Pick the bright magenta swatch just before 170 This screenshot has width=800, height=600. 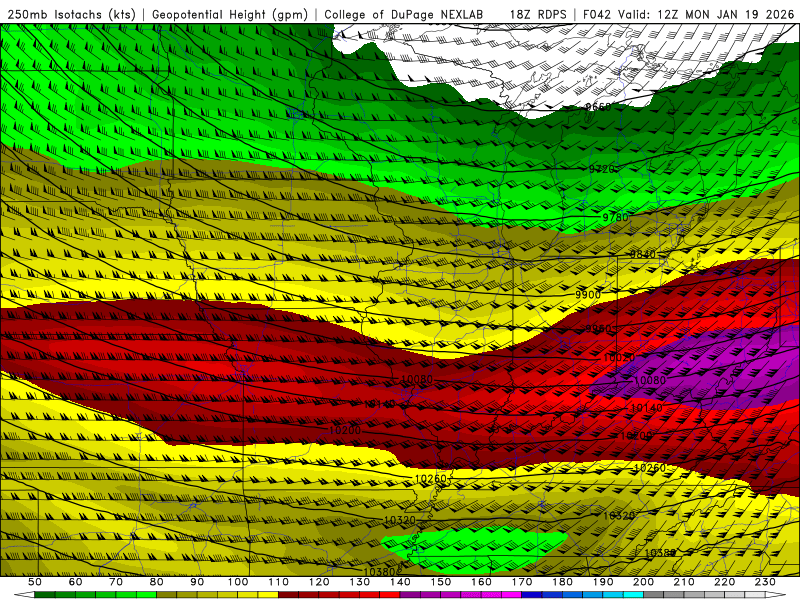point(512,595)
